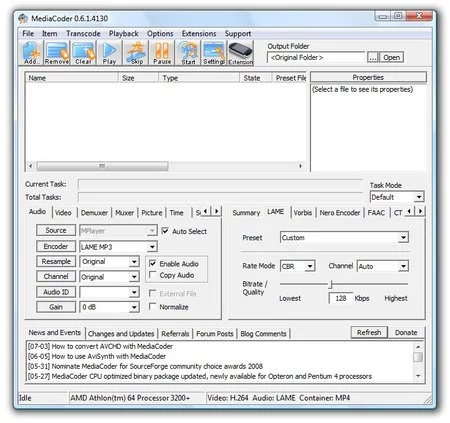Open the audio Channel Original dropdown
The height and width of the screenshot is (423, 450).
[x=134, y=277]
